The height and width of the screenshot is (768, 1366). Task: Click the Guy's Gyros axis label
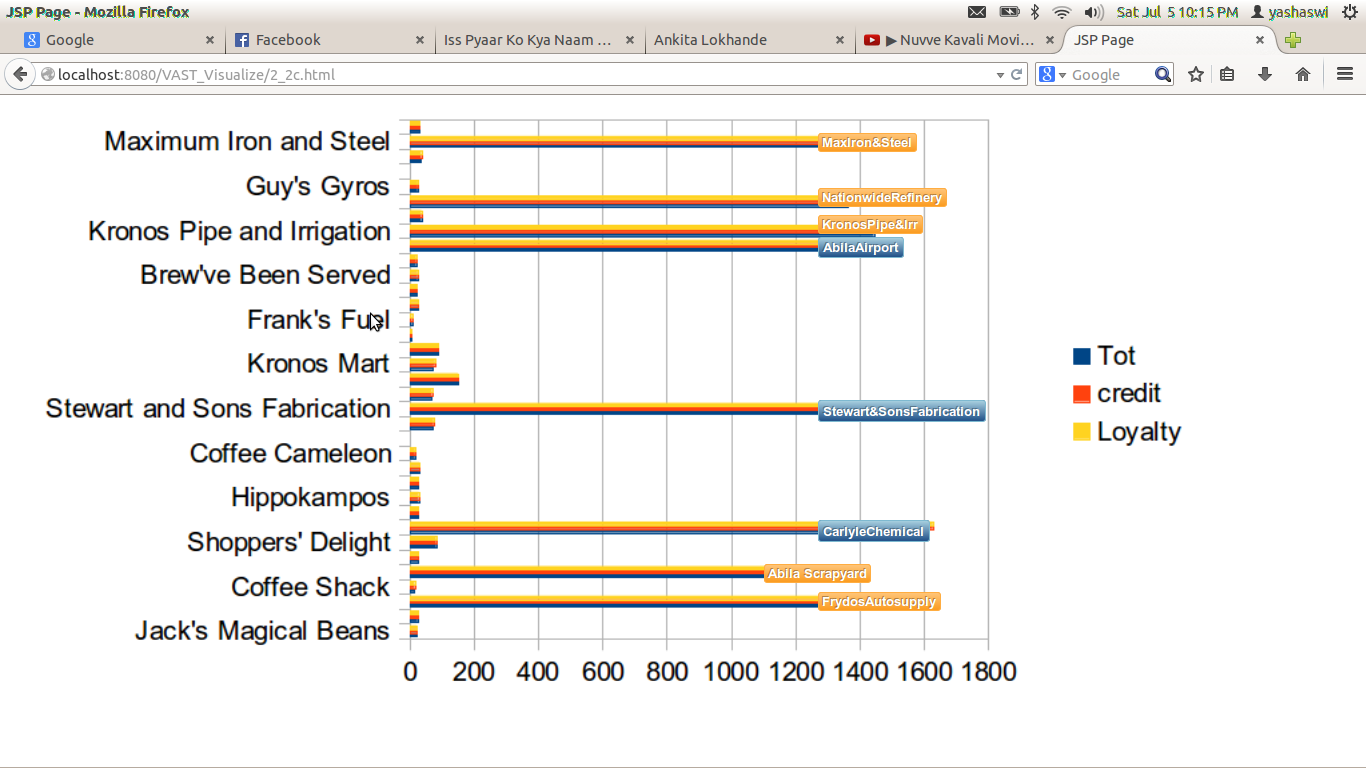(x=318, y=187)
